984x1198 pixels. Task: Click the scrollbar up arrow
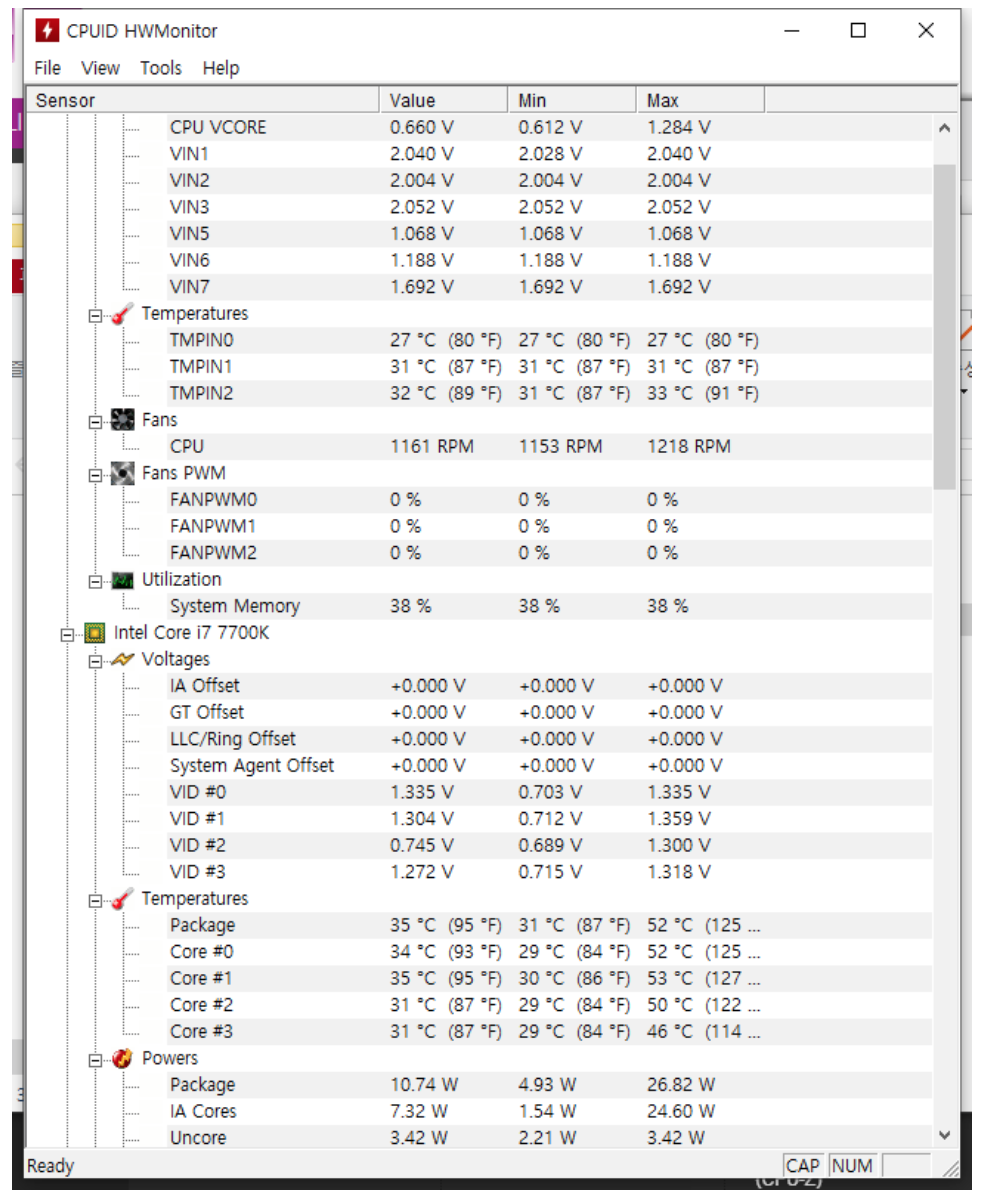click(945, 128)
